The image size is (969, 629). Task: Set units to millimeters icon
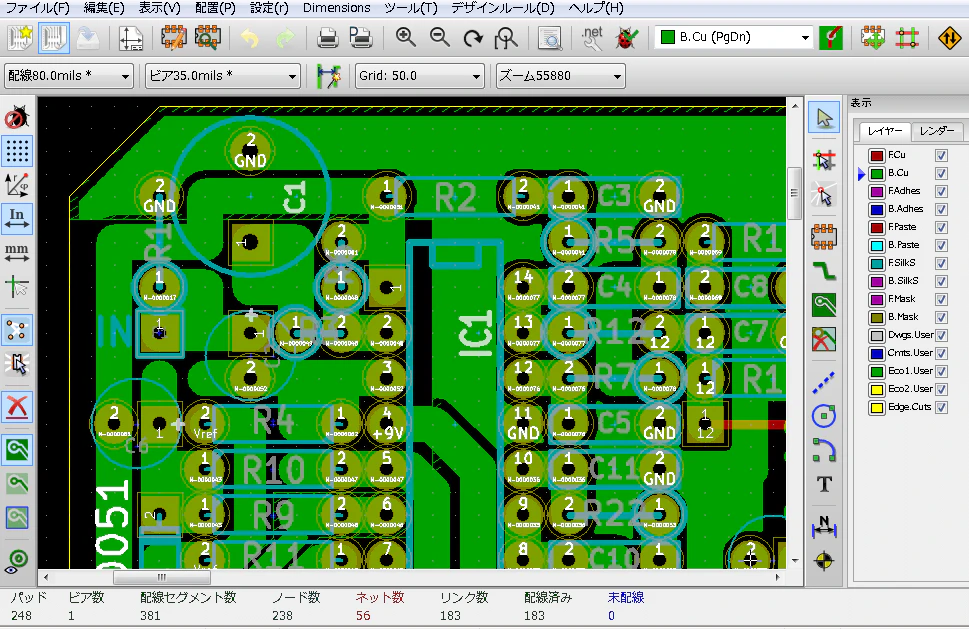coord(17,252)
